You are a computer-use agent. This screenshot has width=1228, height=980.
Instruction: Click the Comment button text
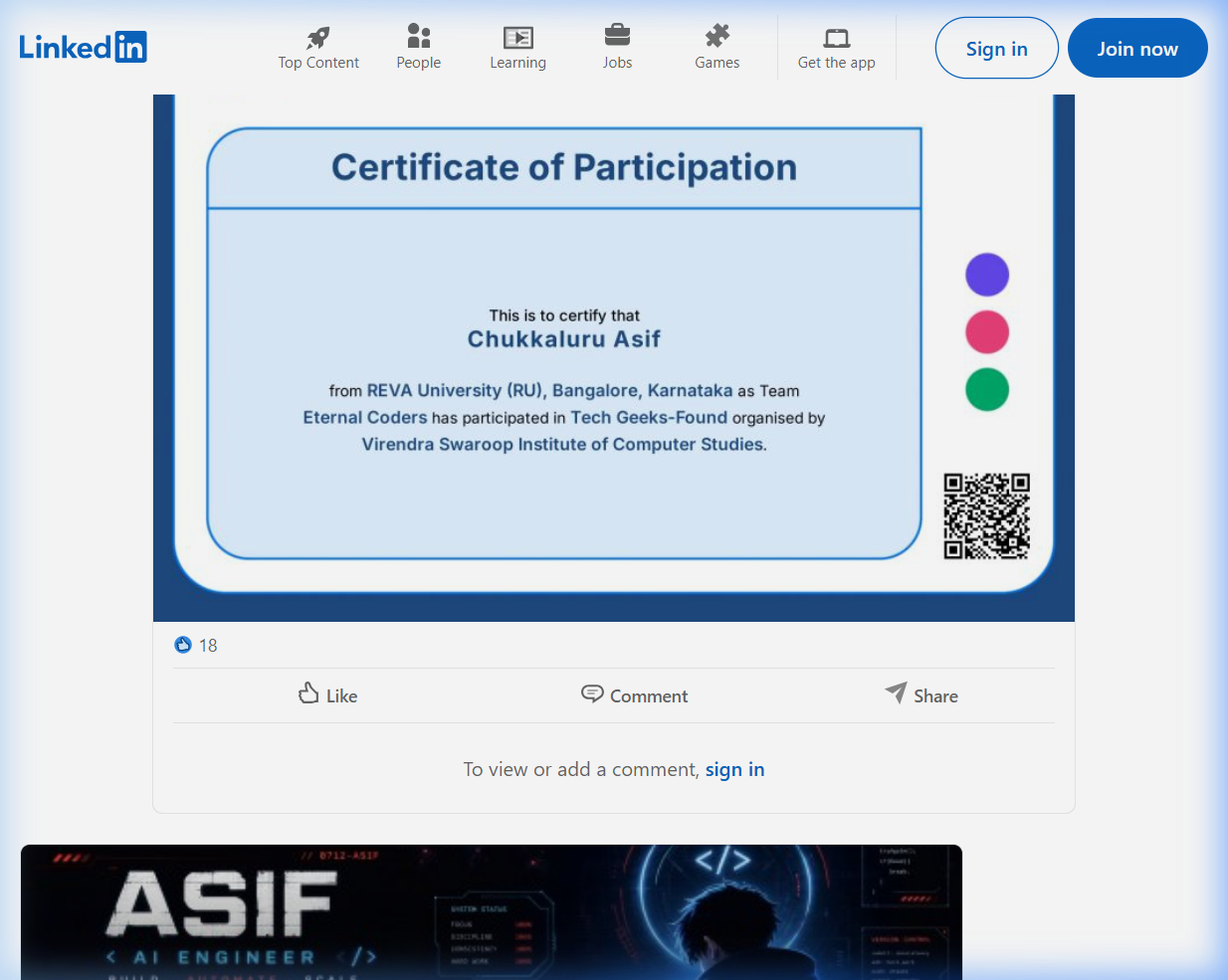(x=649, y=696)
